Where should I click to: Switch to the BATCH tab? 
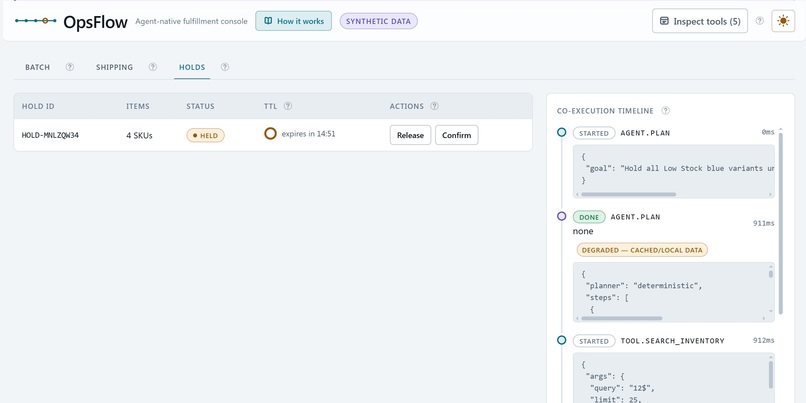[x=38, y=67]
